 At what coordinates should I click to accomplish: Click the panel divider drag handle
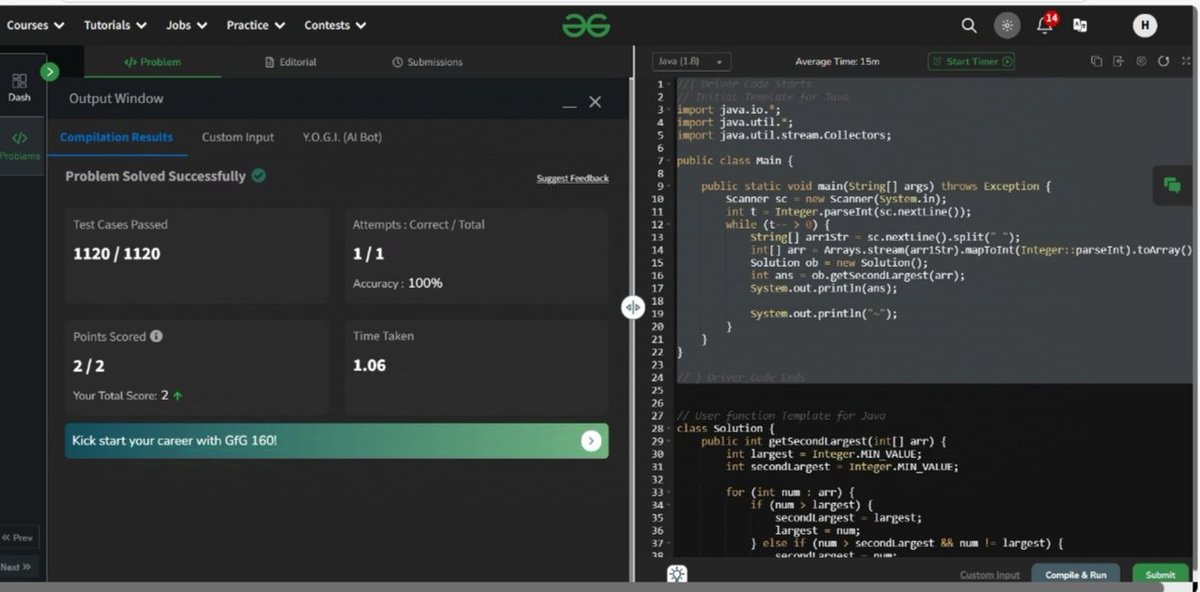point(632,307)
